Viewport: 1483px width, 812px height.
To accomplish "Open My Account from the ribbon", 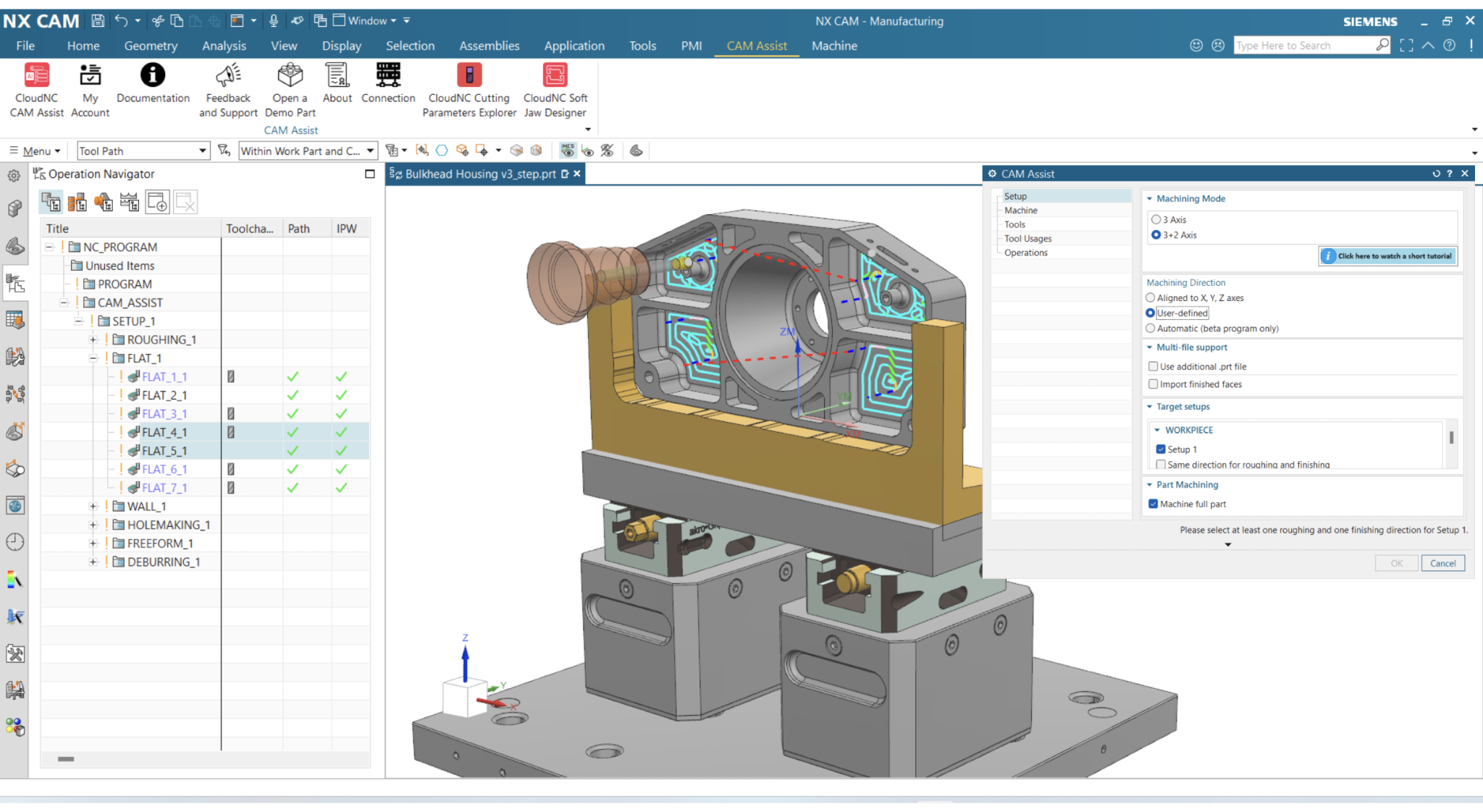I will pyautogui.click(x=90, y=90).
